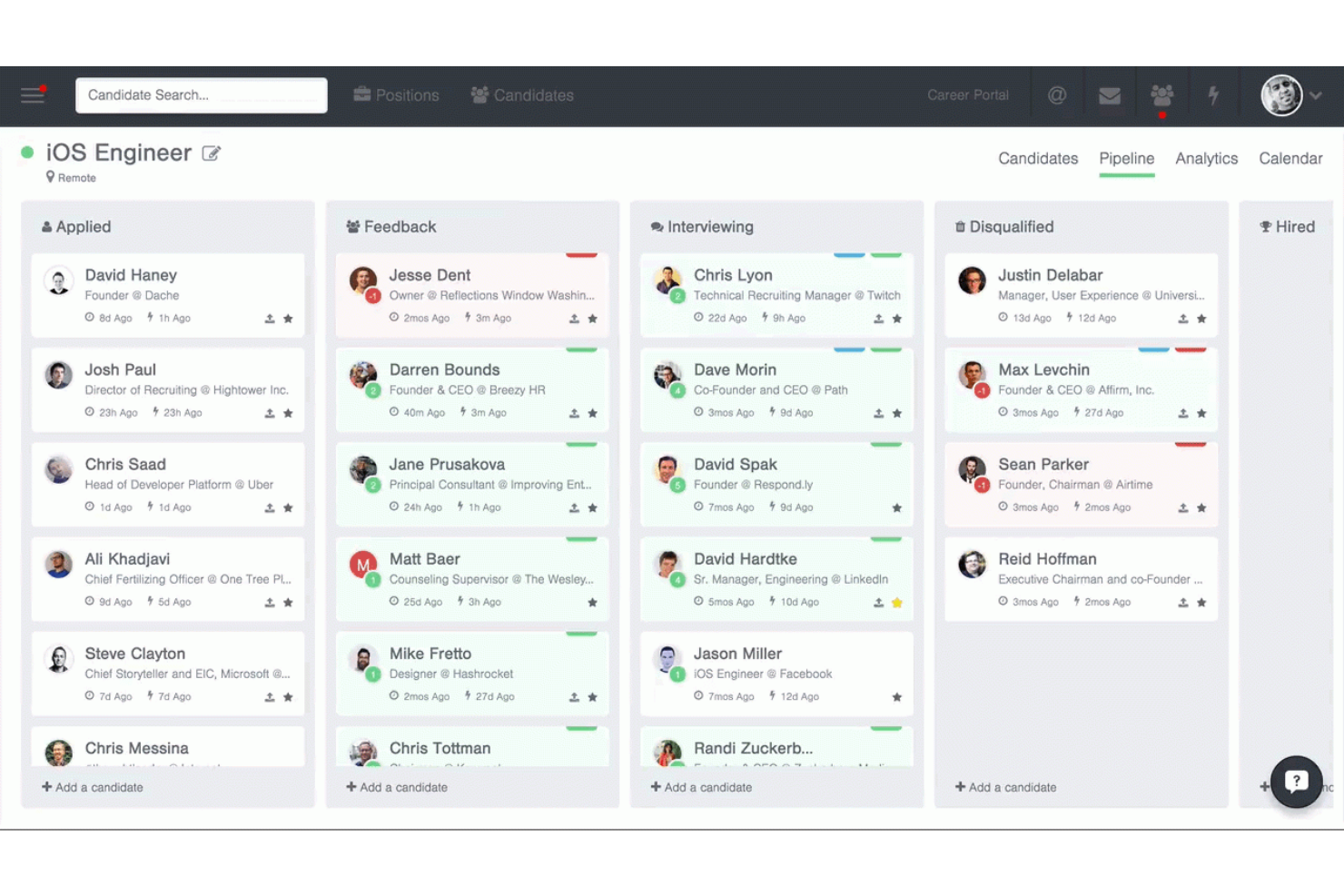The height and width of the screenshot is (896, 1344).
Task: Open the help chat bubble button
Action: [1296, 781]
